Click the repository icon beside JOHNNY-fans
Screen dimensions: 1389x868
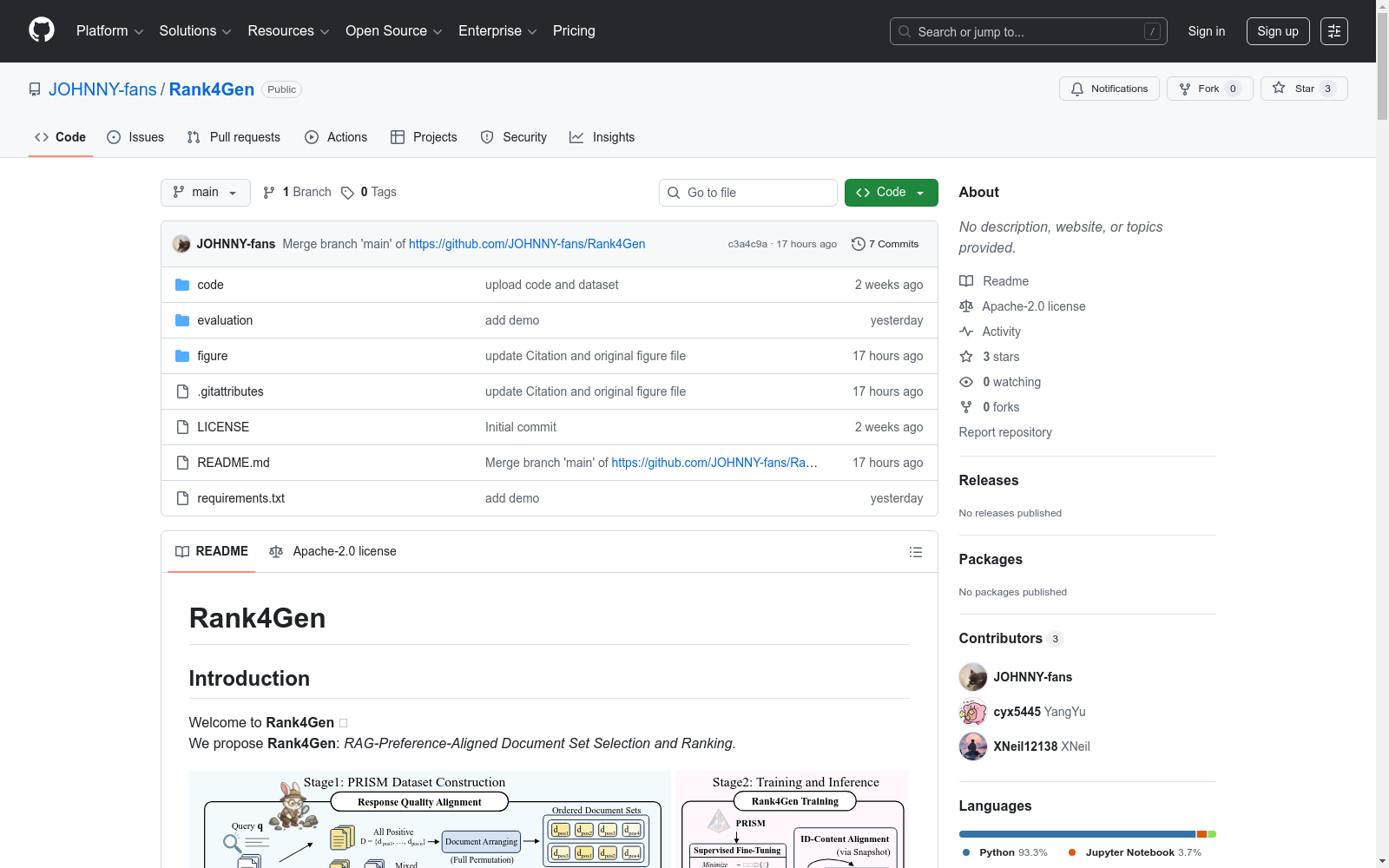tap(35, 89)
